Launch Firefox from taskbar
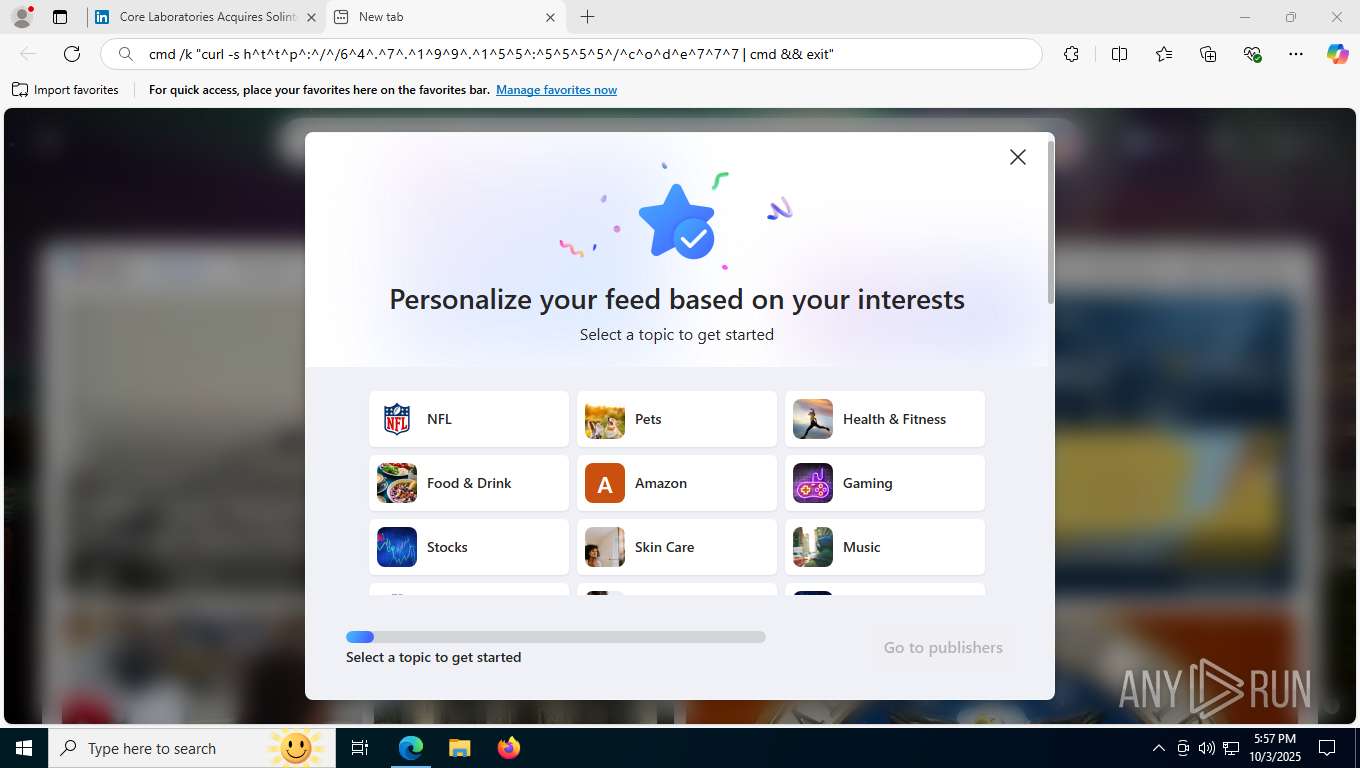This screenshot has height=768, width=1360. coord(509,748)
